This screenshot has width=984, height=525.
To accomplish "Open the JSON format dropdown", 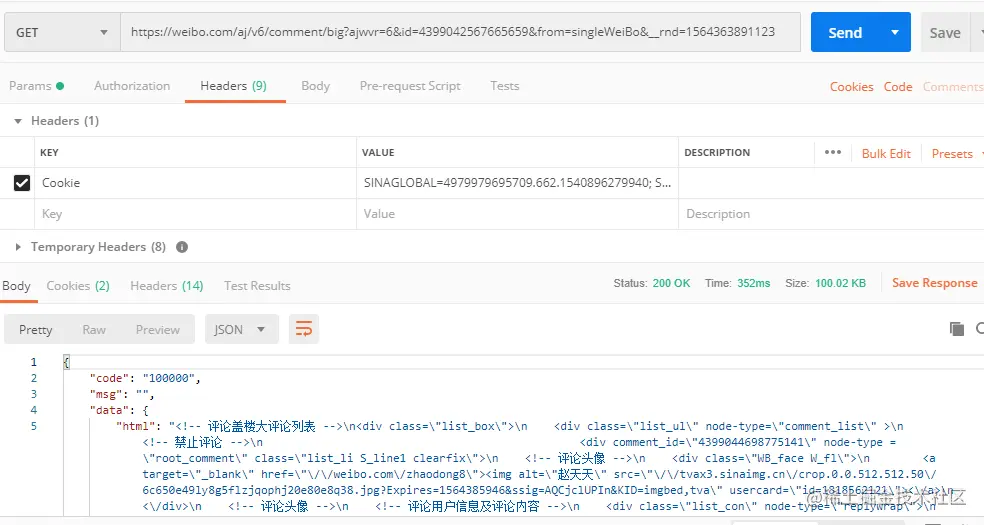I will 241,329.
